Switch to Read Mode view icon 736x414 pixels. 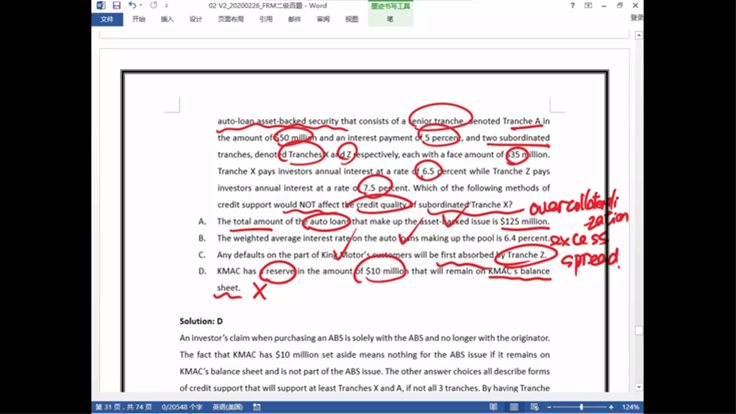pos(493,407)
